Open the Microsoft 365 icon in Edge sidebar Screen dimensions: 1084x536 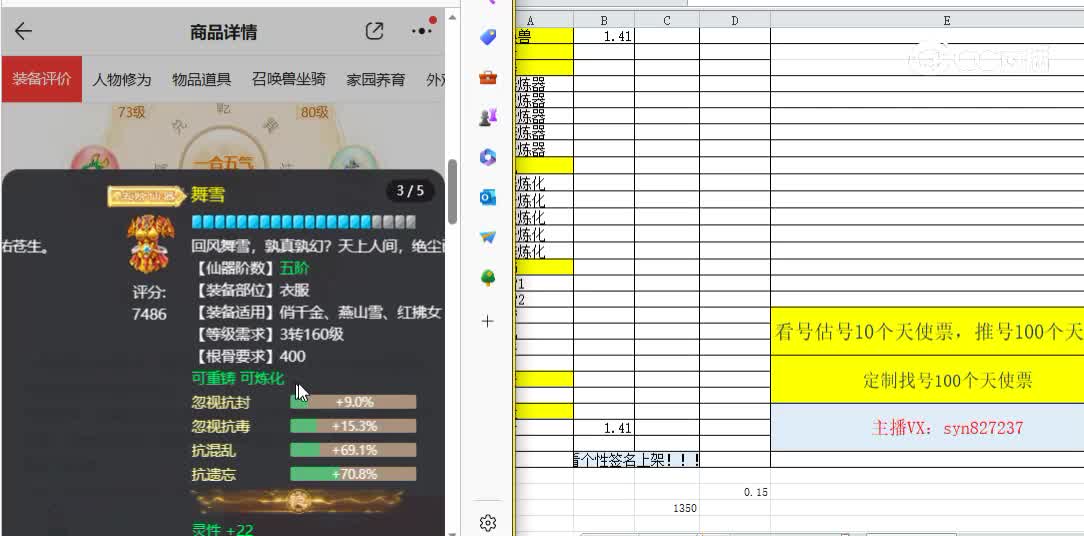click(488, 158)
